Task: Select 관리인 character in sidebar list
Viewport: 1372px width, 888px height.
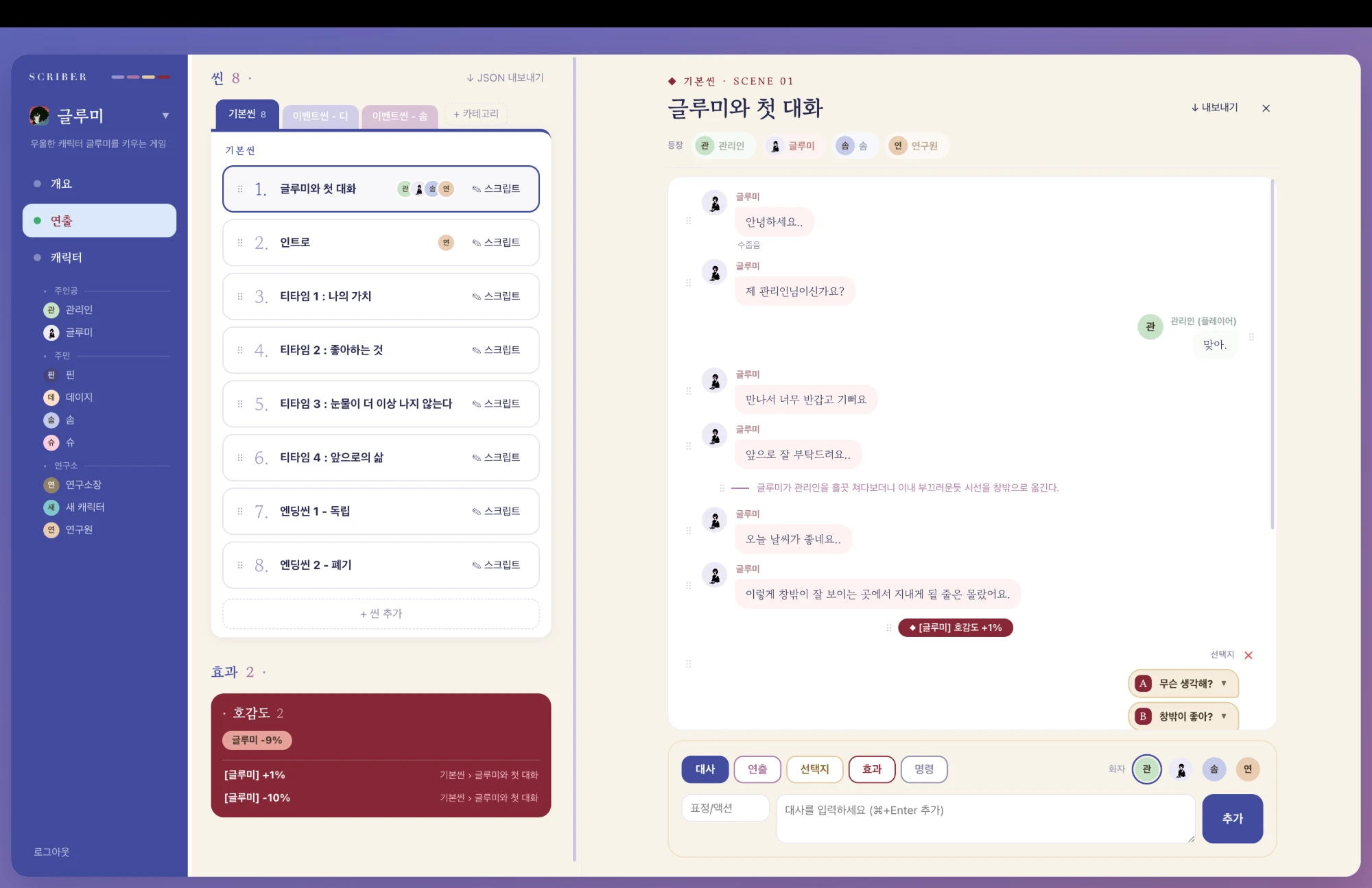Action: pos(79,310)
